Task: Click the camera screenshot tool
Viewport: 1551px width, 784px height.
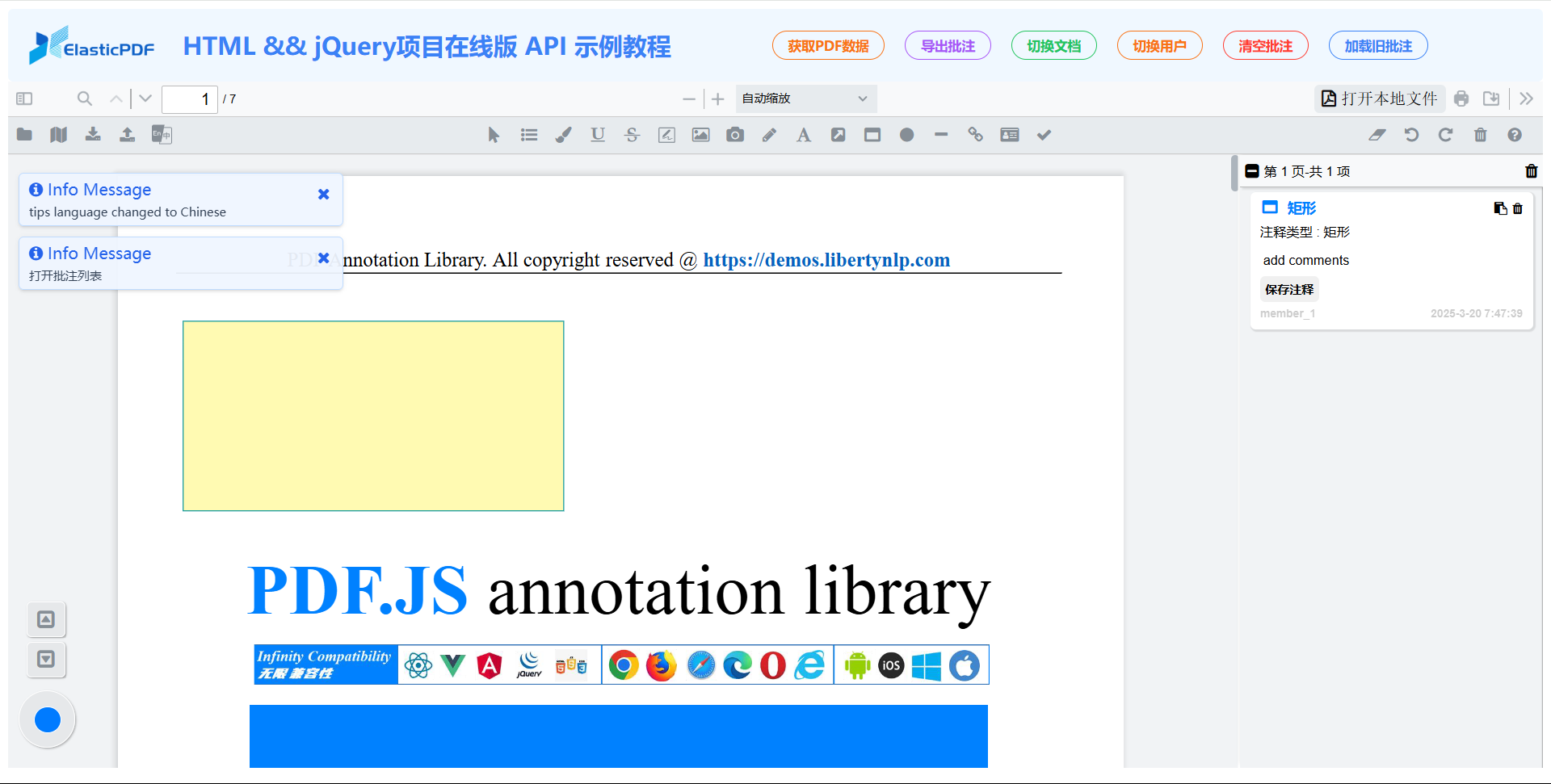Action: [734, 135]
